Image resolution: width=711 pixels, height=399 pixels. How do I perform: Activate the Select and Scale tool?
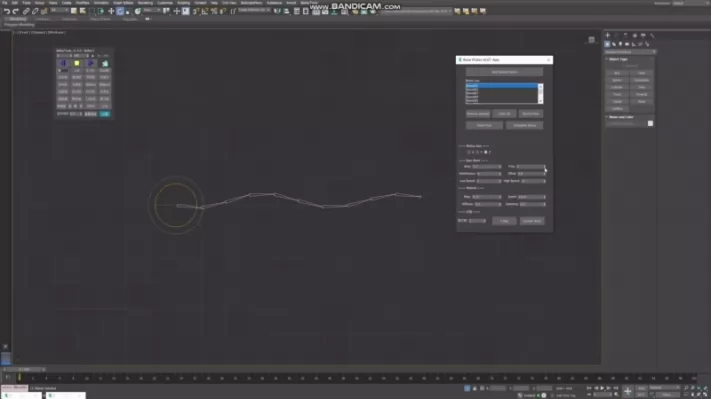click(128, 11)
